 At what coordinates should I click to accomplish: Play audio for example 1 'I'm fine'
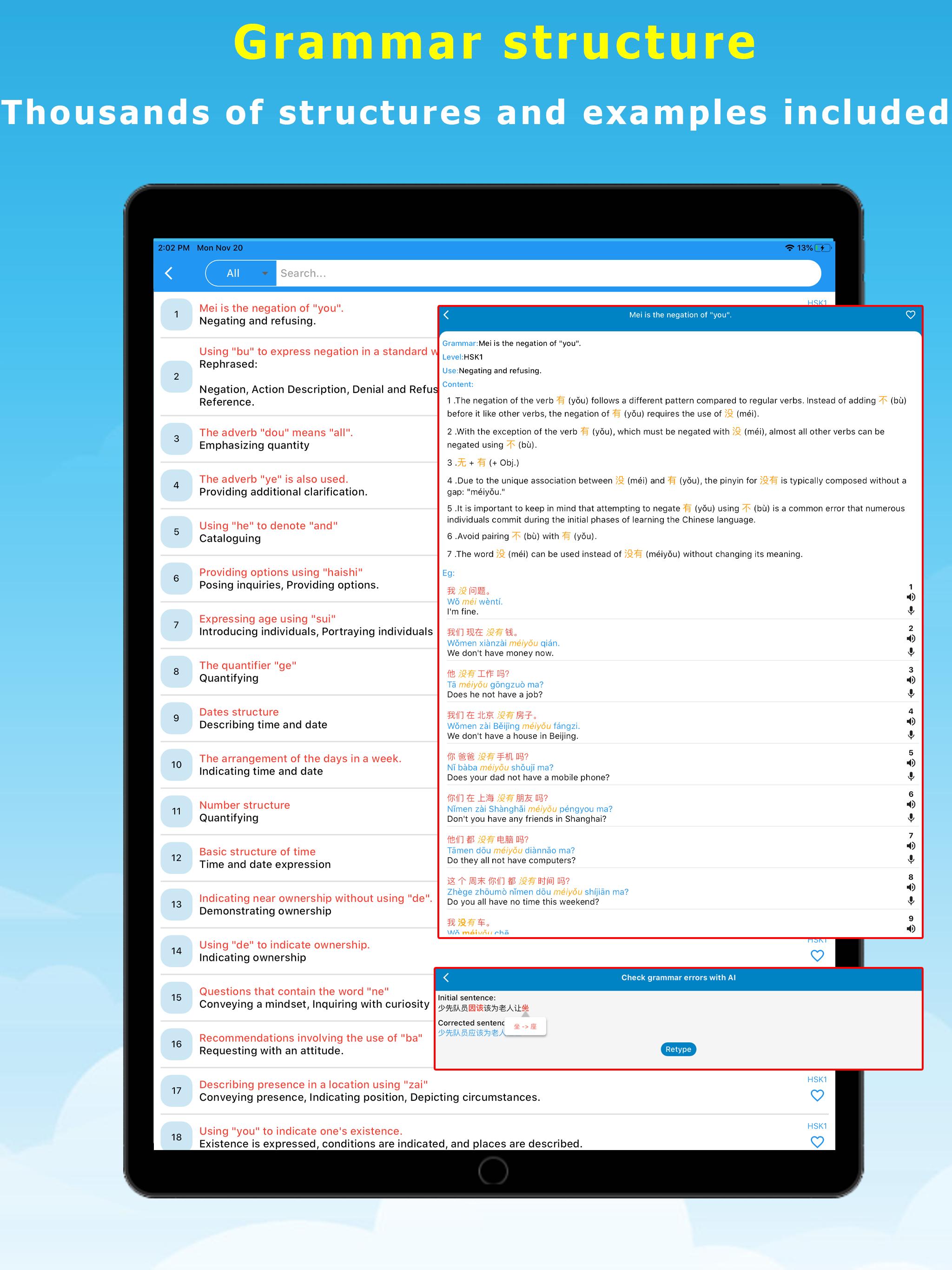click(x=911, y=597)
